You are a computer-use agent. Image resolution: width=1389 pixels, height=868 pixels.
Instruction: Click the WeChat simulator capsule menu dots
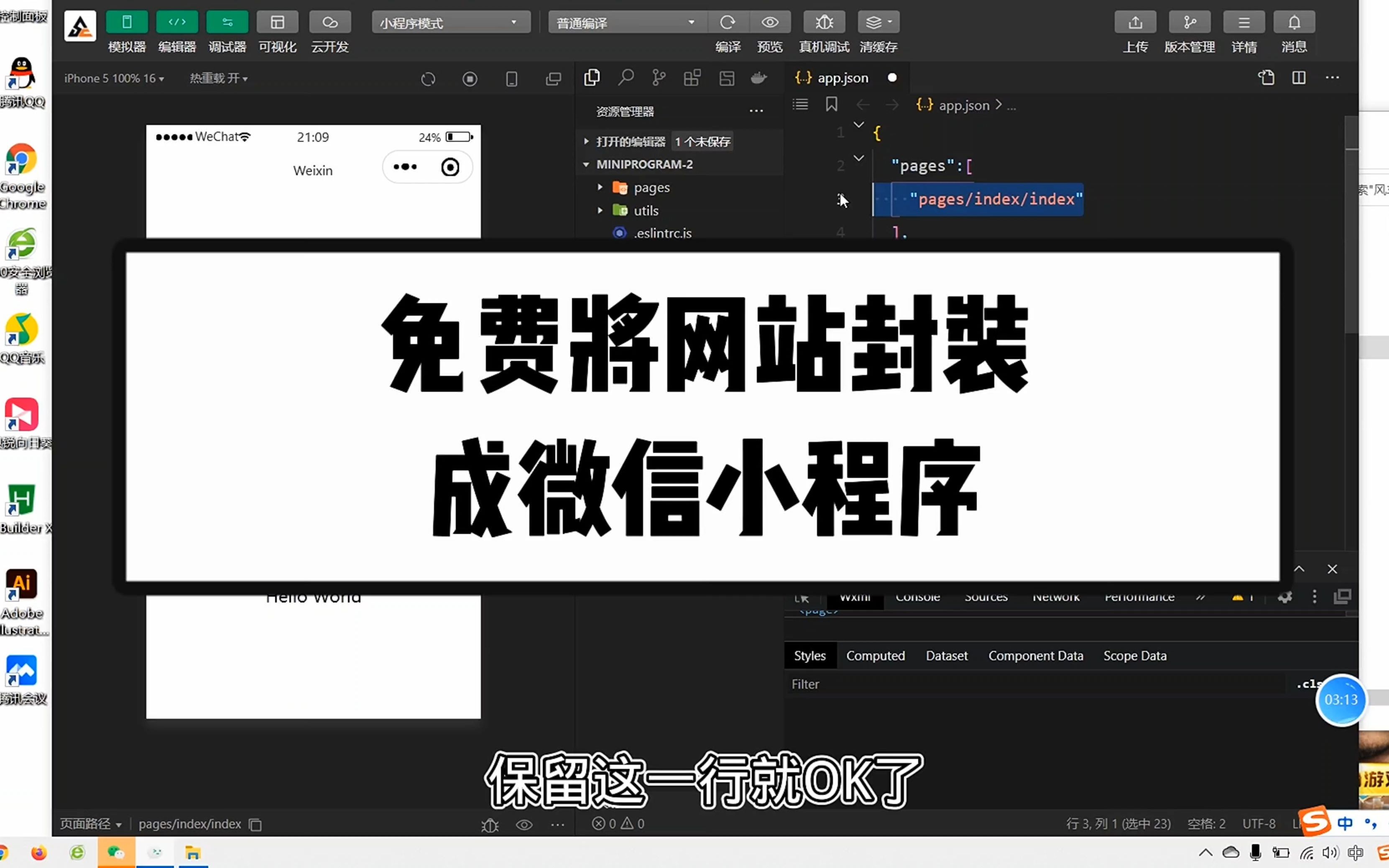(x=405, y=167)
